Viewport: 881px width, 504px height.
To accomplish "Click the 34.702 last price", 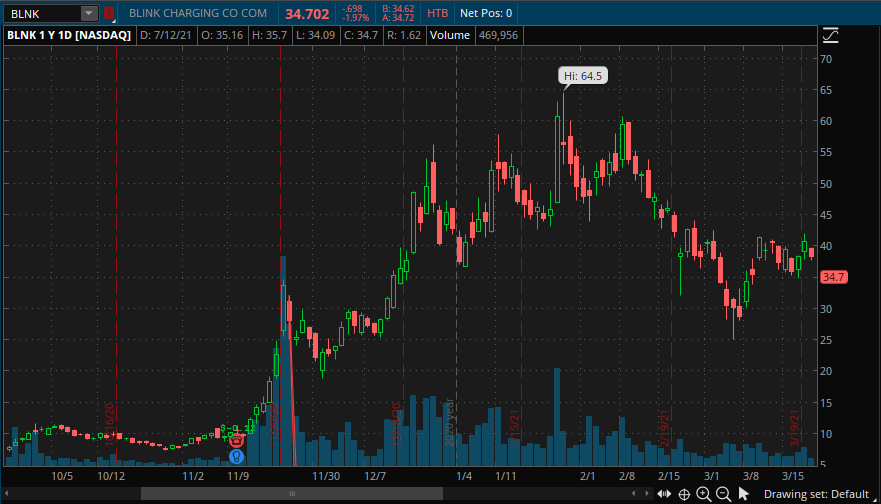I will 307,13.
